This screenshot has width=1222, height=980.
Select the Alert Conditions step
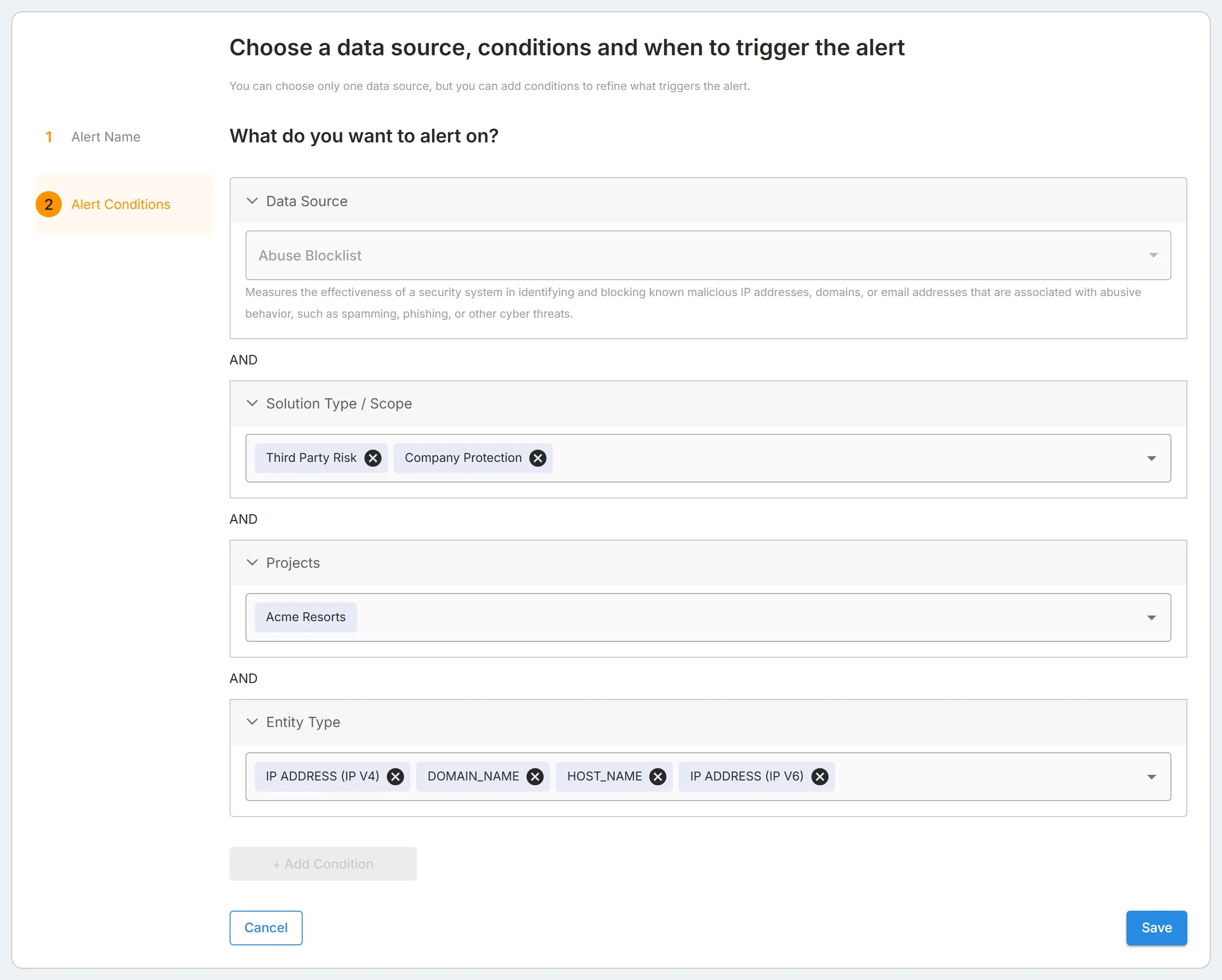[125, 204]
